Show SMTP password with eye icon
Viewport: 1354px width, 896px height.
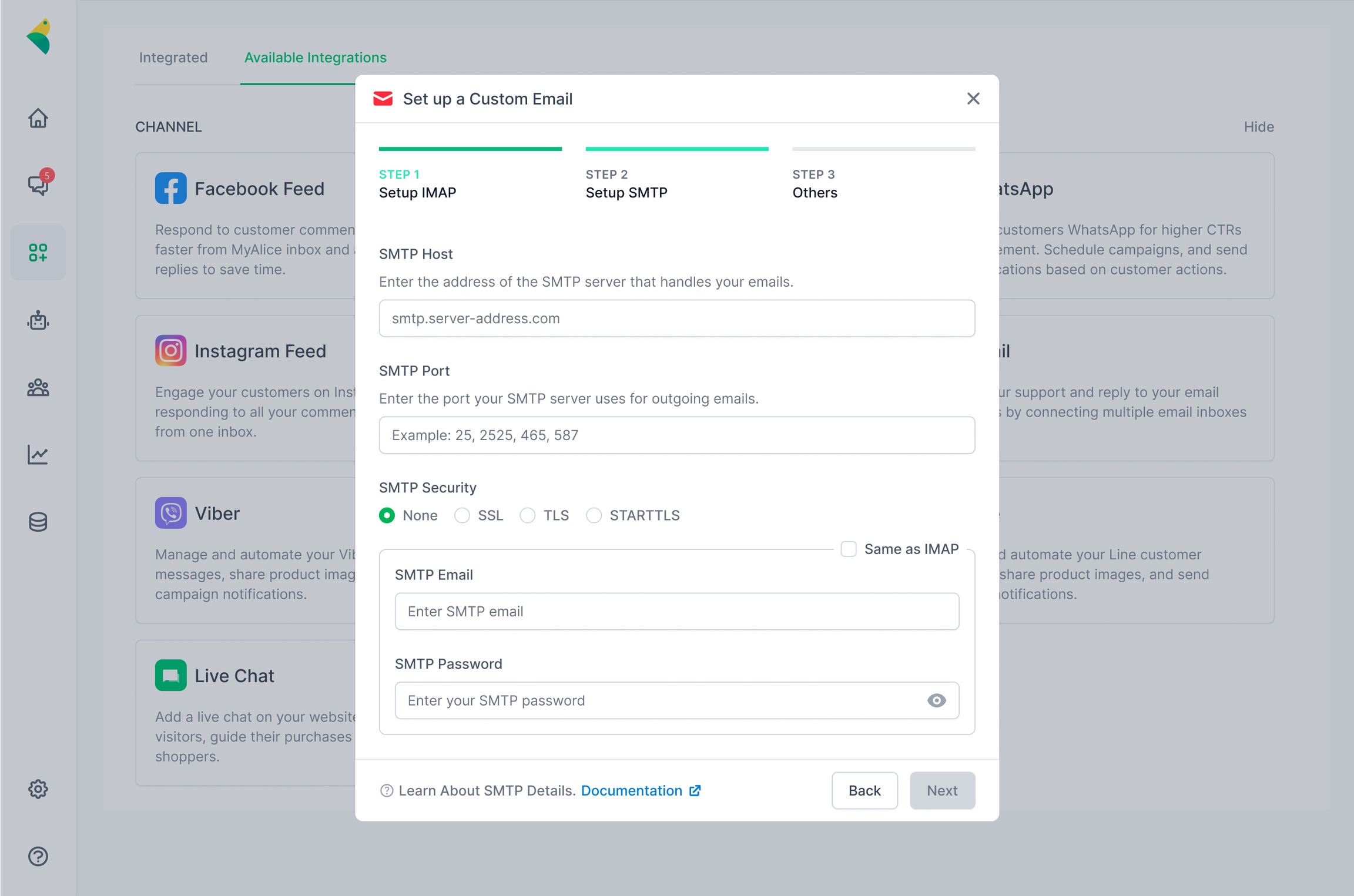(936, 700)
